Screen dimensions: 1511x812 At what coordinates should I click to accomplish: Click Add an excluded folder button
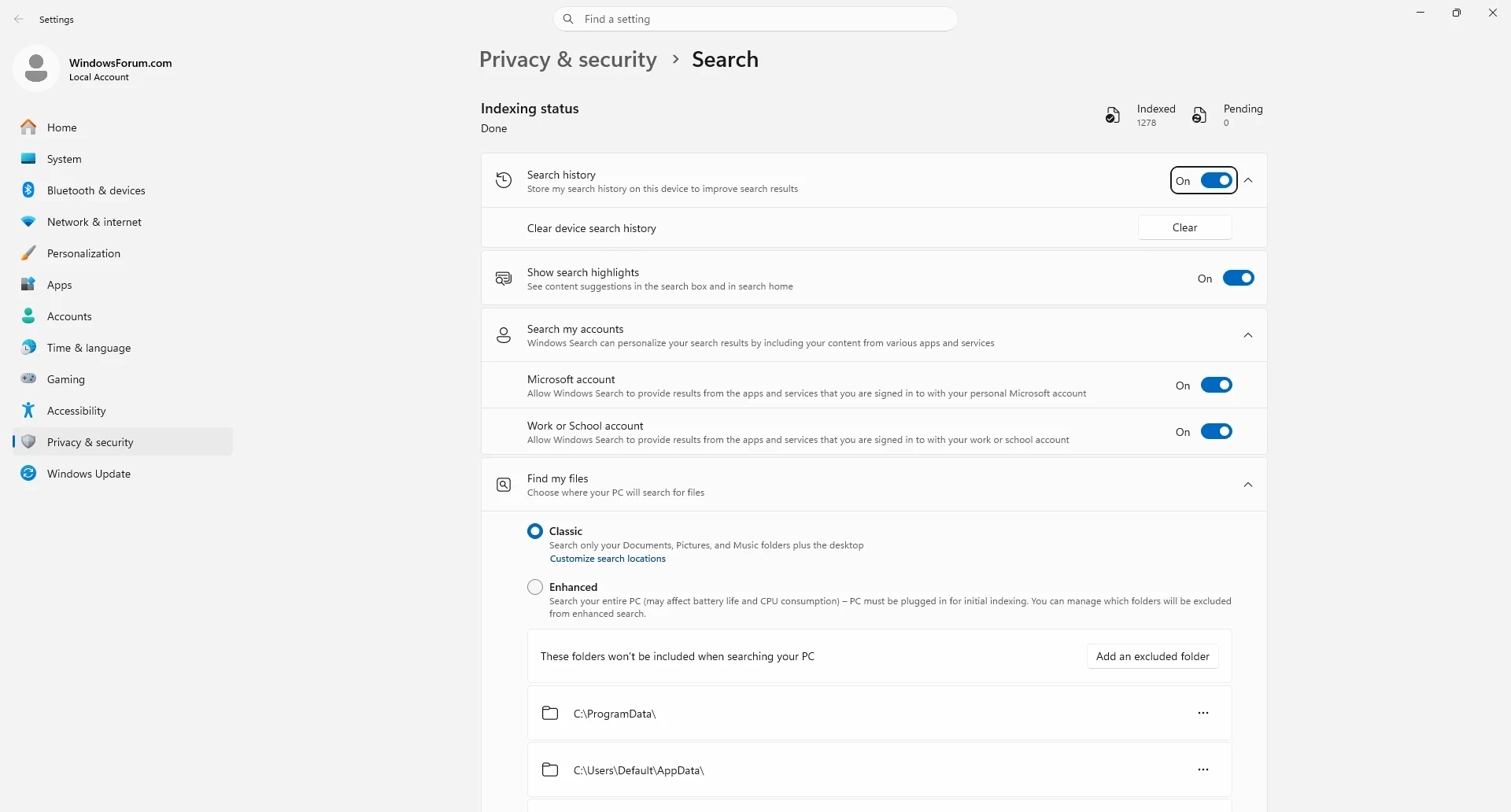point(1152,656)
